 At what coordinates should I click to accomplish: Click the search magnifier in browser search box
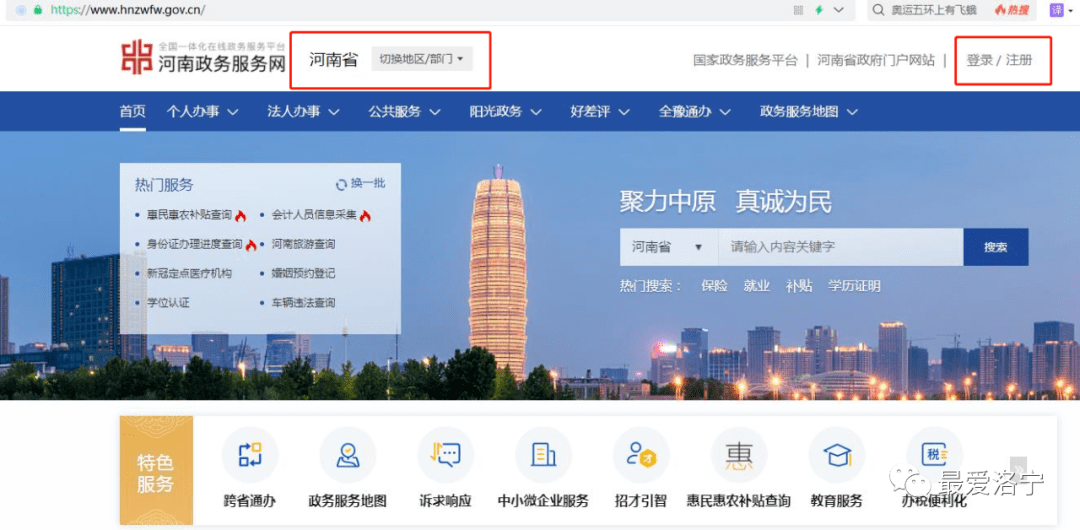(x=878, y=10)
